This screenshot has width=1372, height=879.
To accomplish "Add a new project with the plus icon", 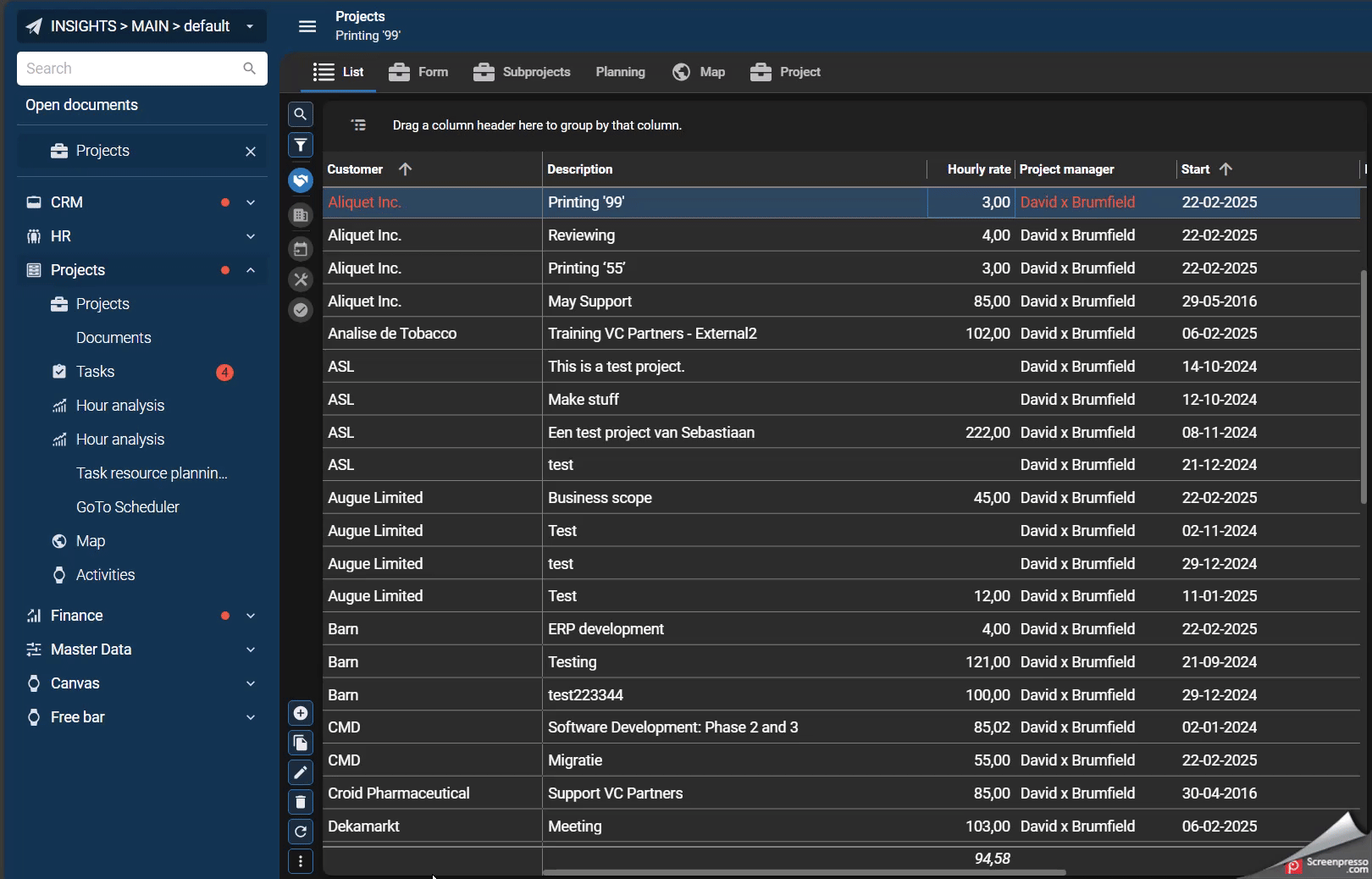I will [x=301, y=714].
